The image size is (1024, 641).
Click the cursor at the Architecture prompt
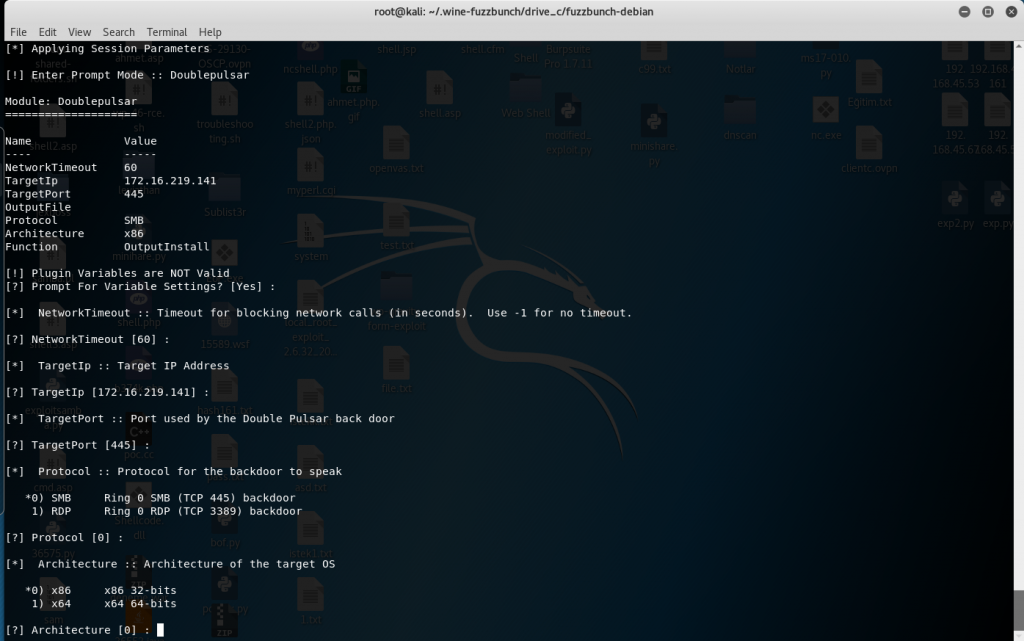(160, 630)
